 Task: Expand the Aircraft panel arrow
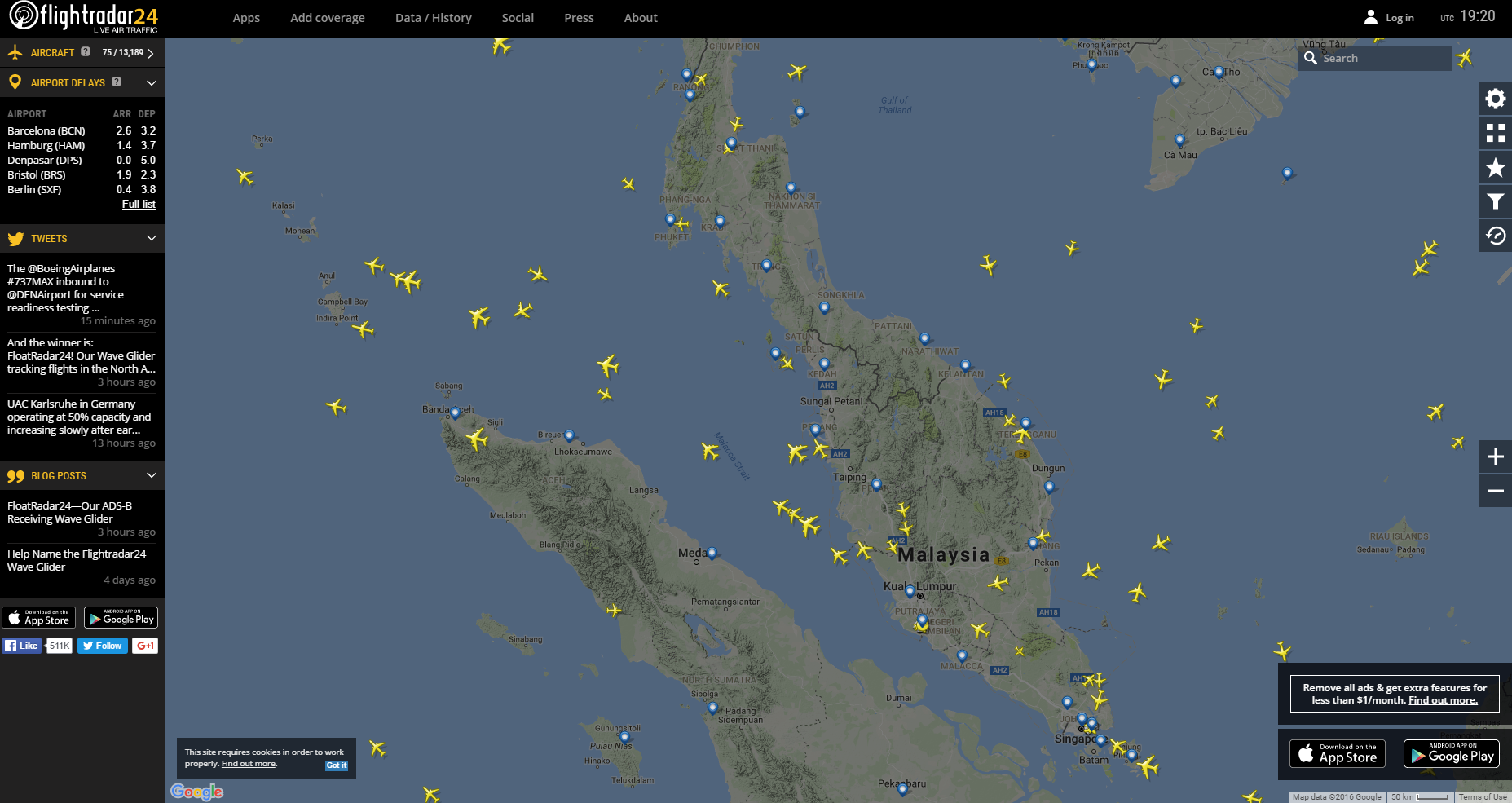tap(151, 53)
